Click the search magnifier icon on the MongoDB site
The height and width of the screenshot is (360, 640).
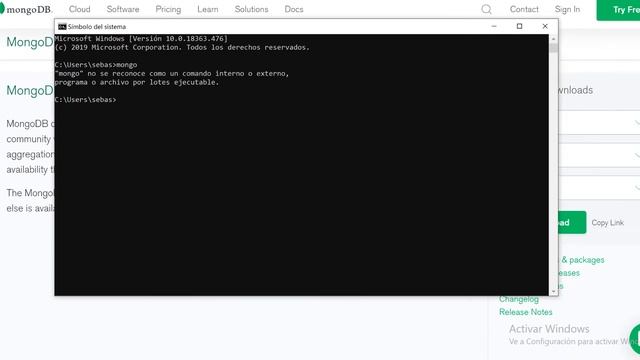[x=486, y=9]
